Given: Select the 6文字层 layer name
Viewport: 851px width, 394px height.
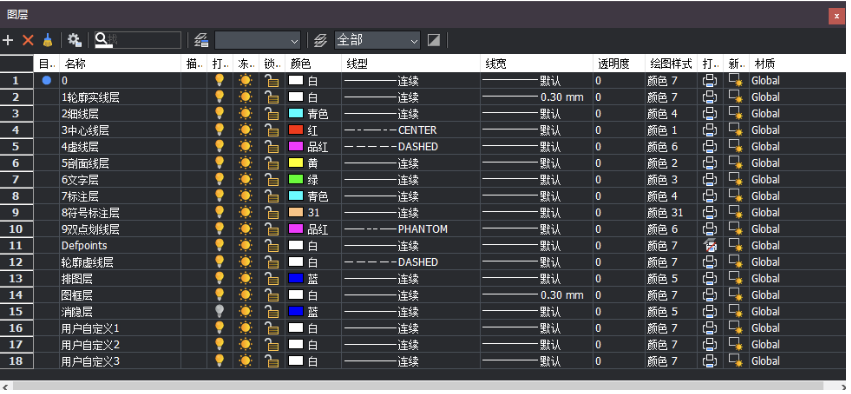Looking at the screenshot, I should [80, 180].
